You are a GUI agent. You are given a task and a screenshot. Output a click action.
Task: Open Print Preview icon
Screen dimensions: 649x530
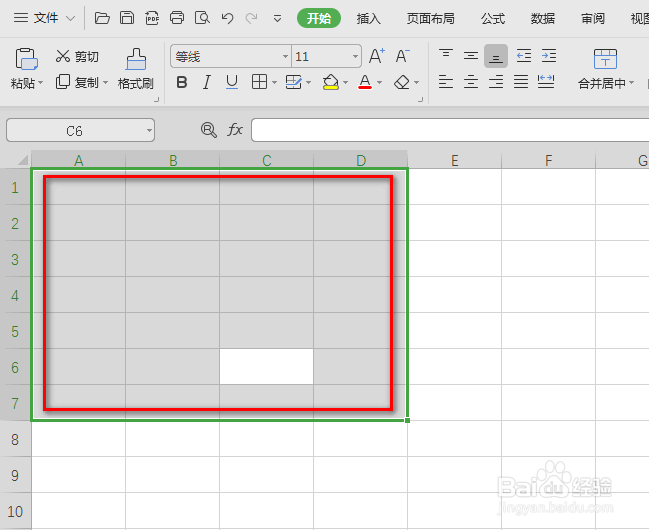tap(202, 18)
